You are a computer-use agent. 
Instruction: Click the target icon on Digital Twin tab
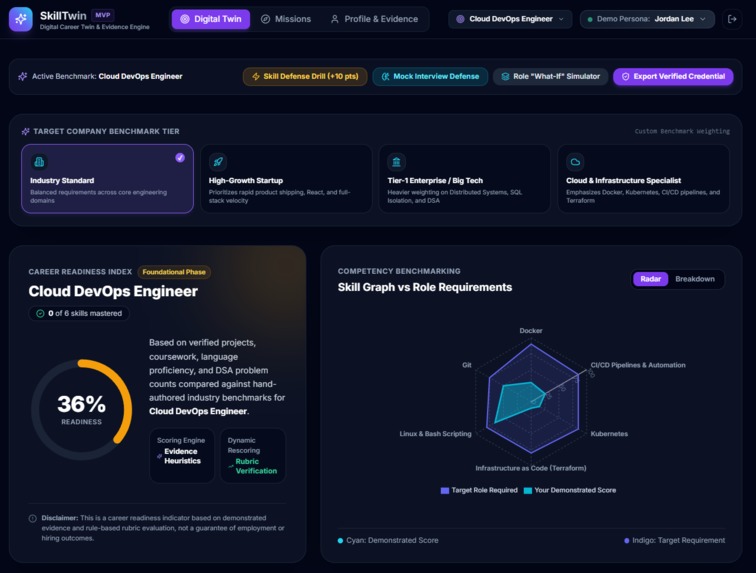click(185, 19)
